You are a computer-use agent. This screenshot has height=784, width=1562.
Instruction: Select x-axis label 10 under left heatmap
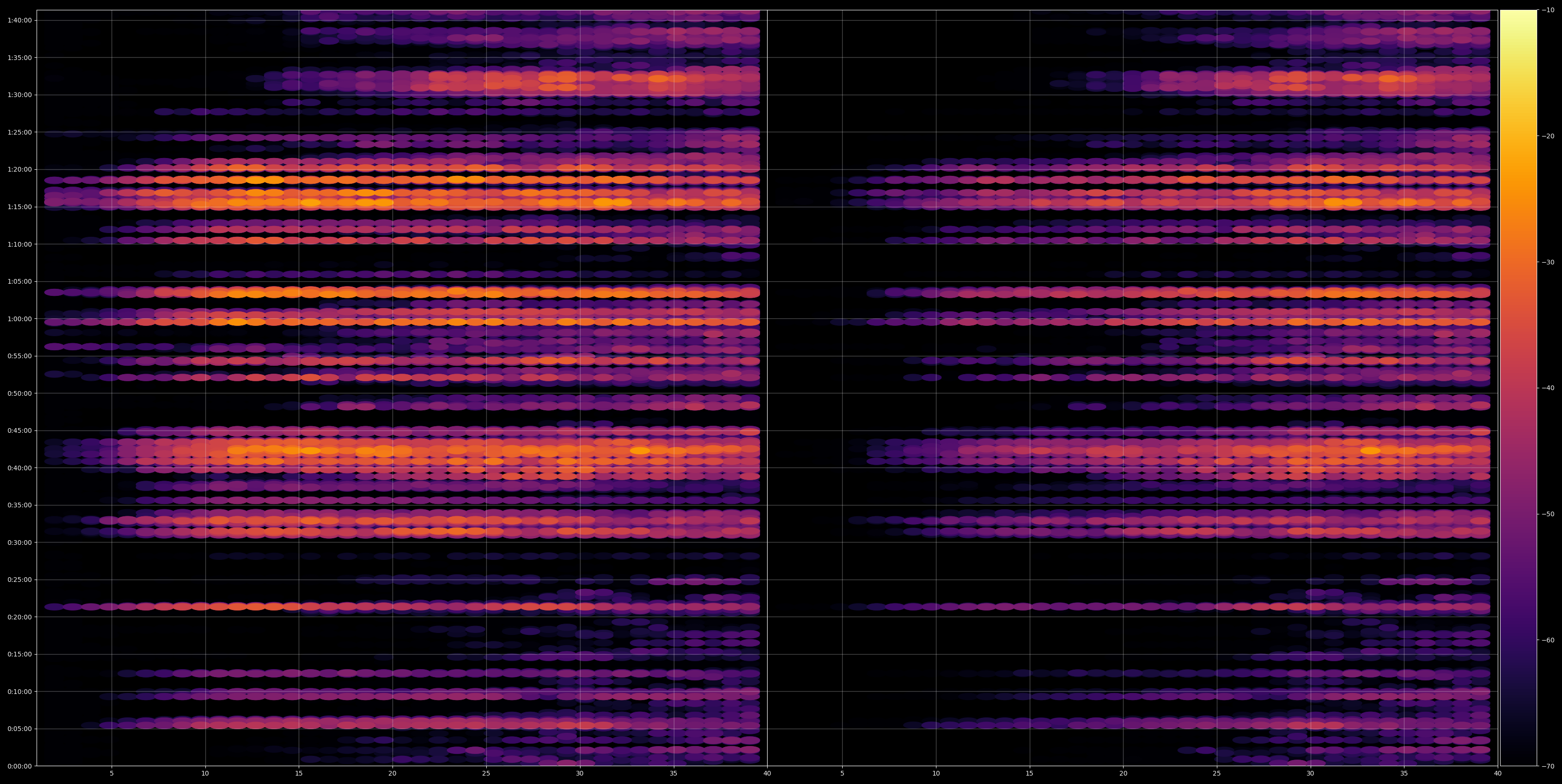point(205,773)
